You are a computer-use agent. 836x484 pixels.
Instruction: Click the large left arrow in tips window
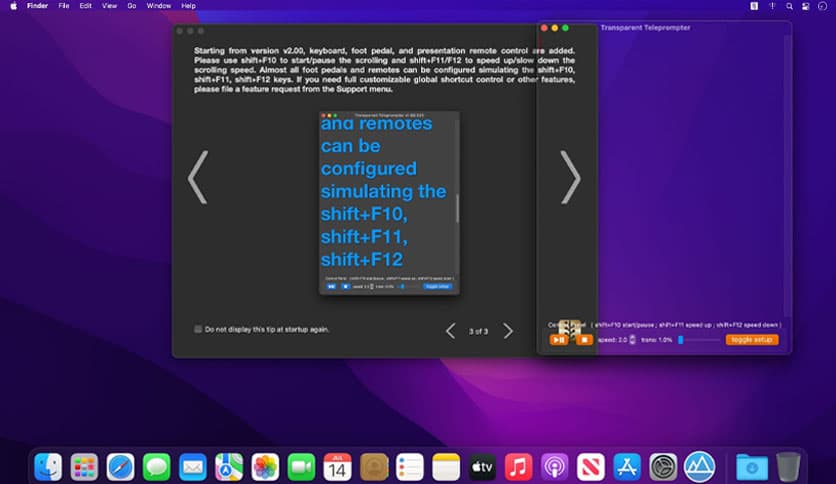pyautogui.click(x=198, y=178)
